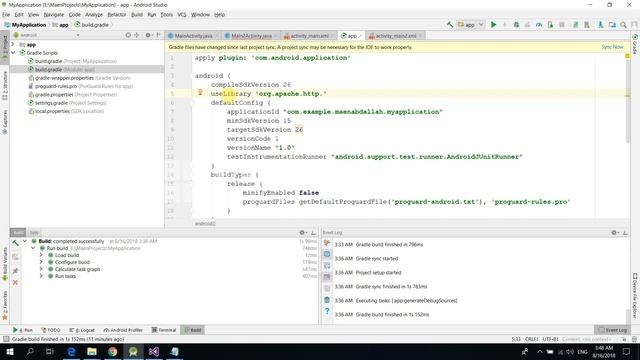Click the Debug app bug icon
This screenshot has width=640, height=360.
click(516, 25)
